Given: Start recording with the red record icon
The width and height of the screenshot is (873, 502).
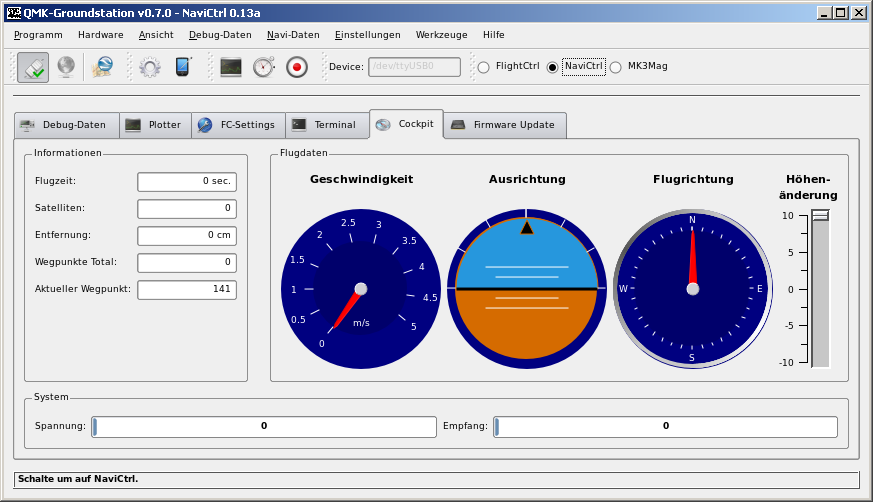Looking at the screenshot, I should click(x=296, y=67).
